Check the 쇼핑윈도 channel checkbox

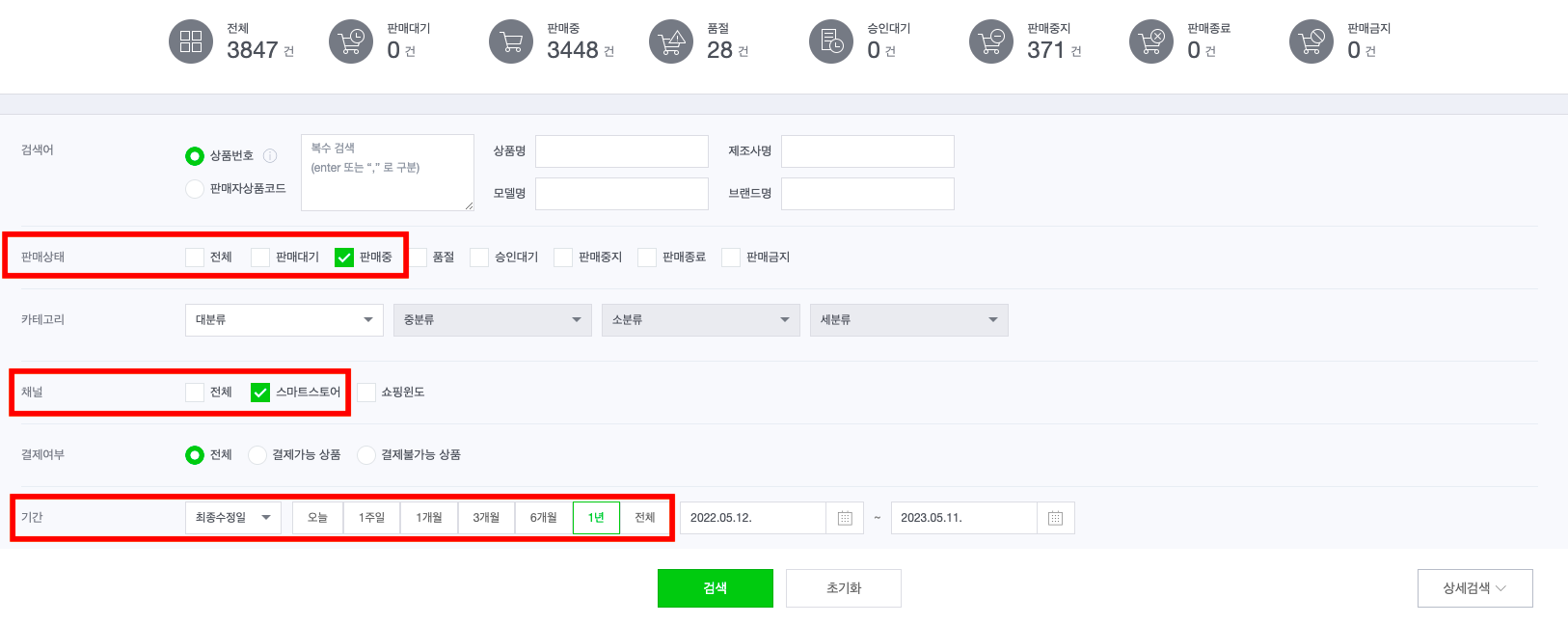(x=366, y=393)
